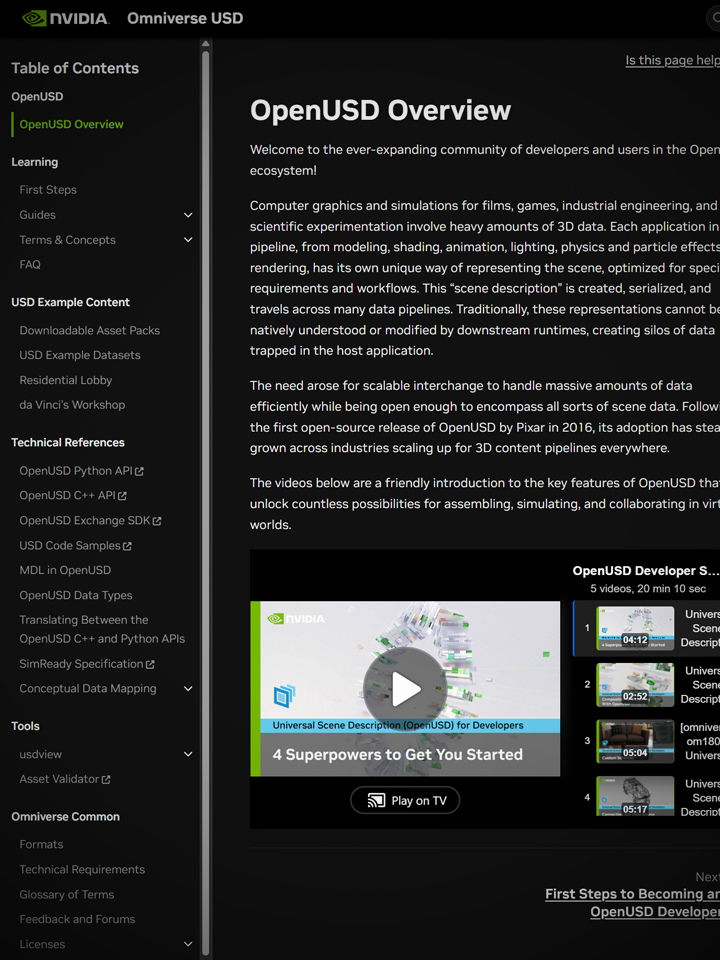Image resolution: width=720 pixels, height=960 pixels.
Task: Click Play on TV button
Action: pos(405,800)
